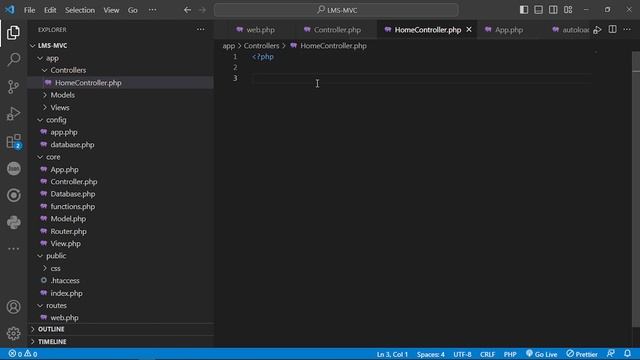
Task: Click the Run file icon in editor toolbar
Action: 597,30
